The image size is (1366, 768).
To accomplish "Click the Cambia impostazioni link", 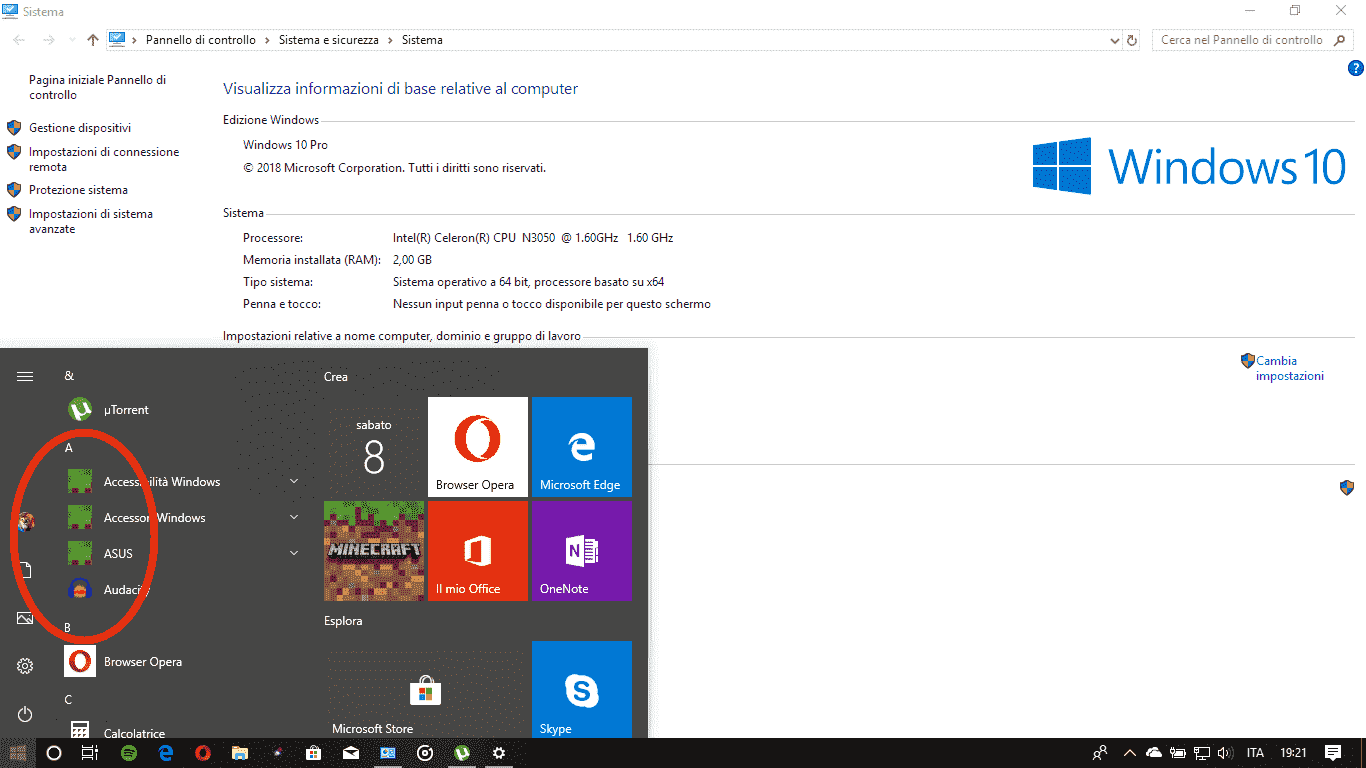I will point(1289,368).
